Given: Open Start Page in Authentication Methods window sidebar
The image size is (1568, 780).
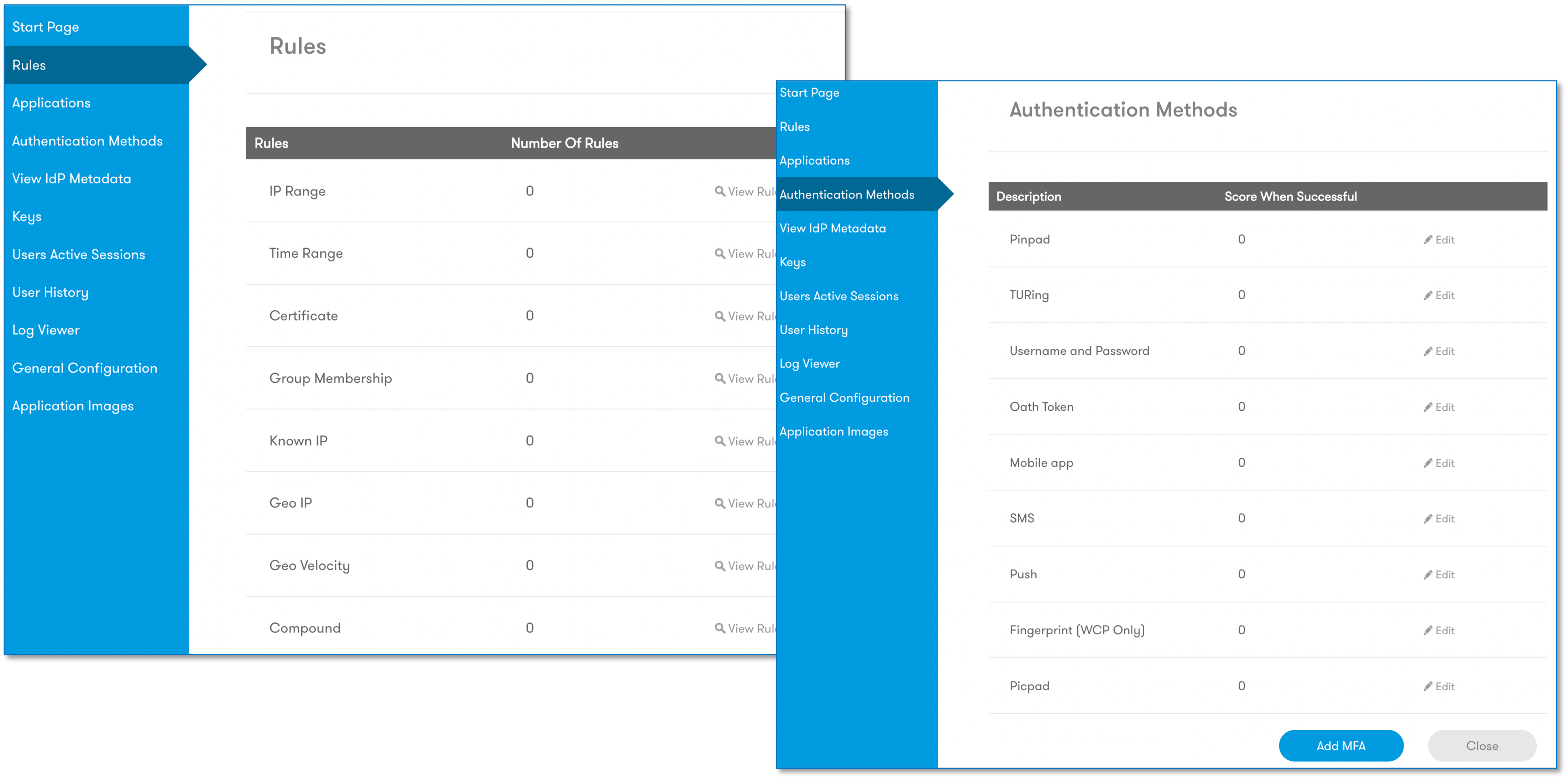Looking at the screenshot, I should click(x=809, y=93).
